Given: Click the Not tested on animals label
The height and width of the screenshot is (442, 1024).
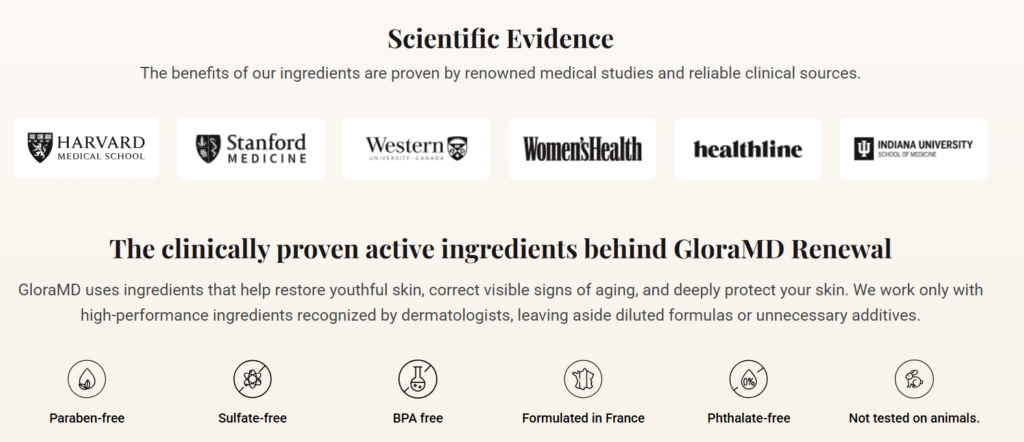Looking at the screenshot, I should [913, 418].
